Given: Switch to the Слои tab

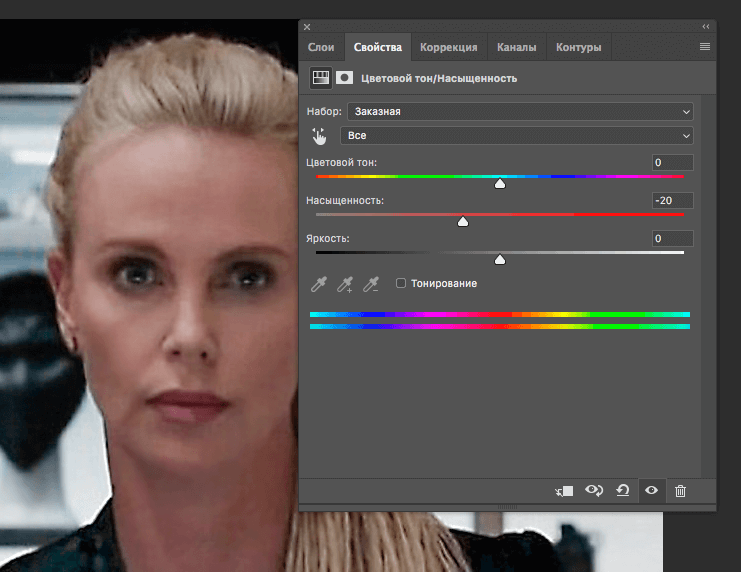Looking at the screenshot, I should tap(321, 47).
